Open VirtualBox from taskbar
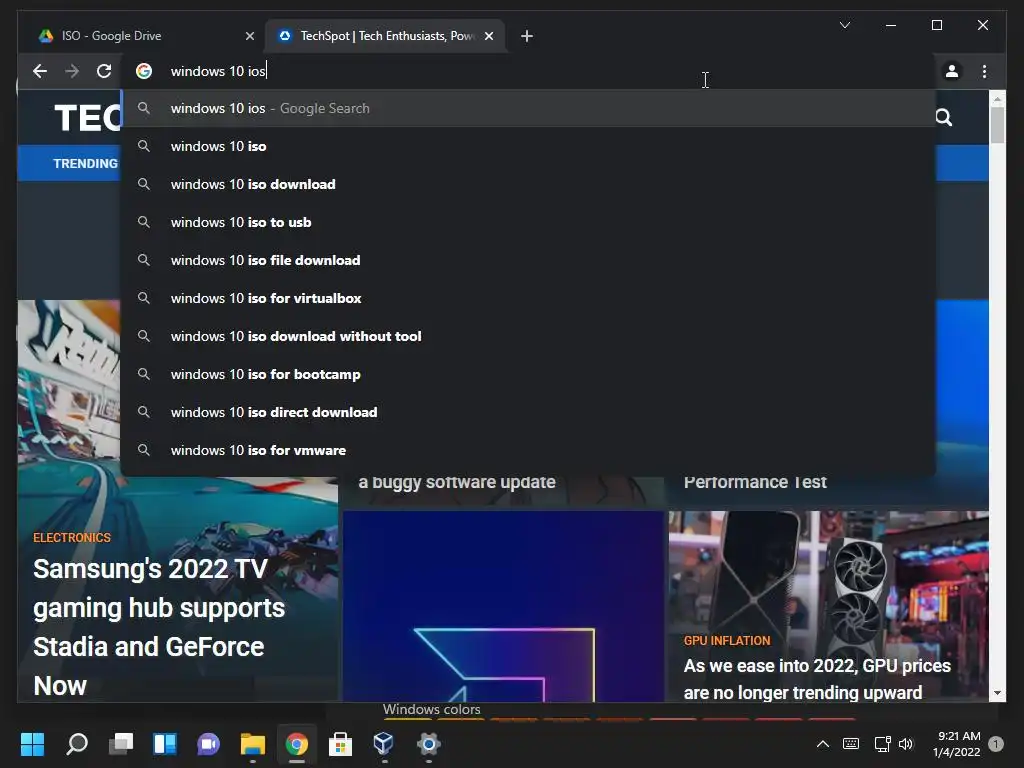The image size is (1024, 768). pyautogui.click(x=384, y=744)
